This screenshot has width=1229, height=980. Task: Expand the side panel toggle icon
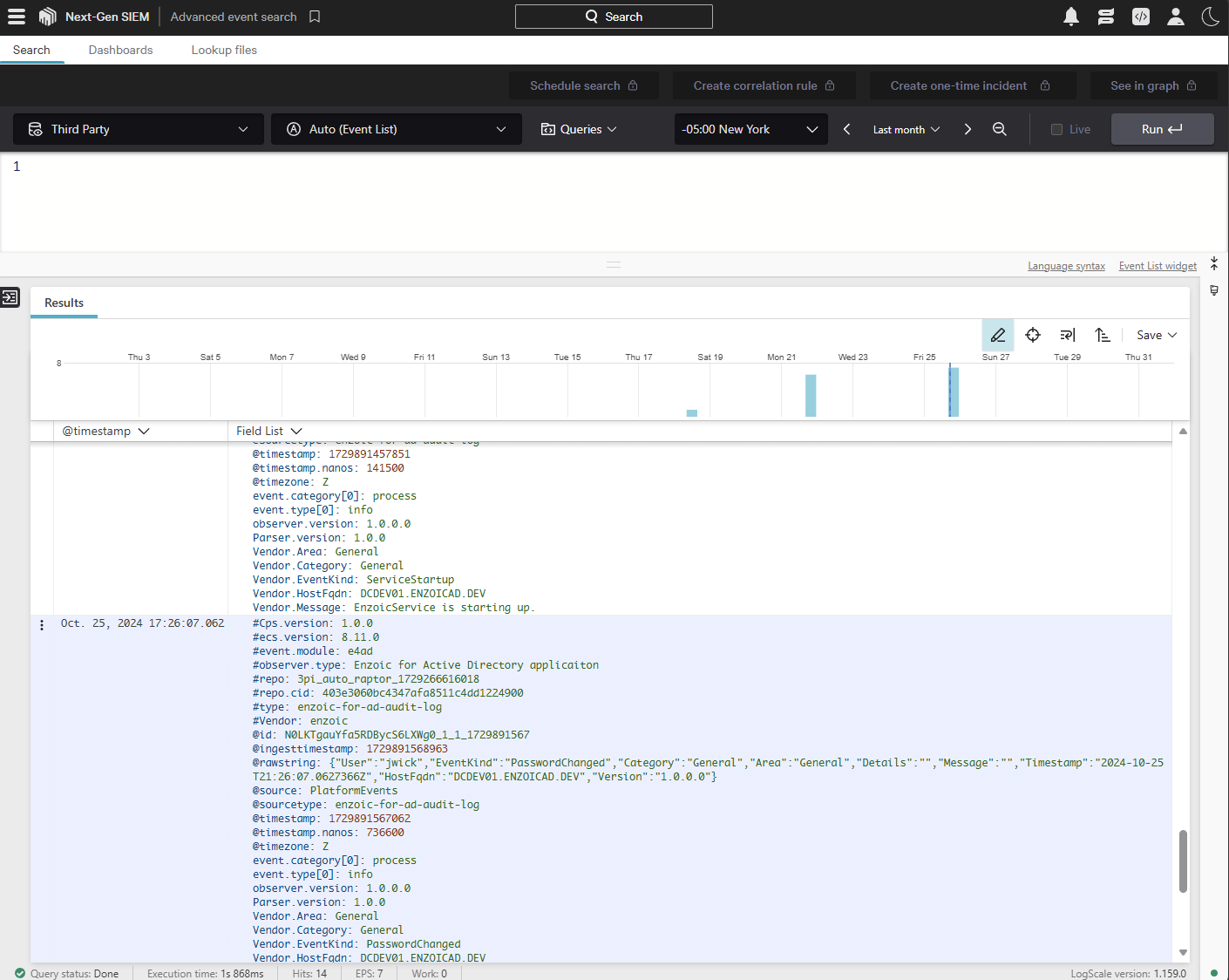tap(10, 297)
